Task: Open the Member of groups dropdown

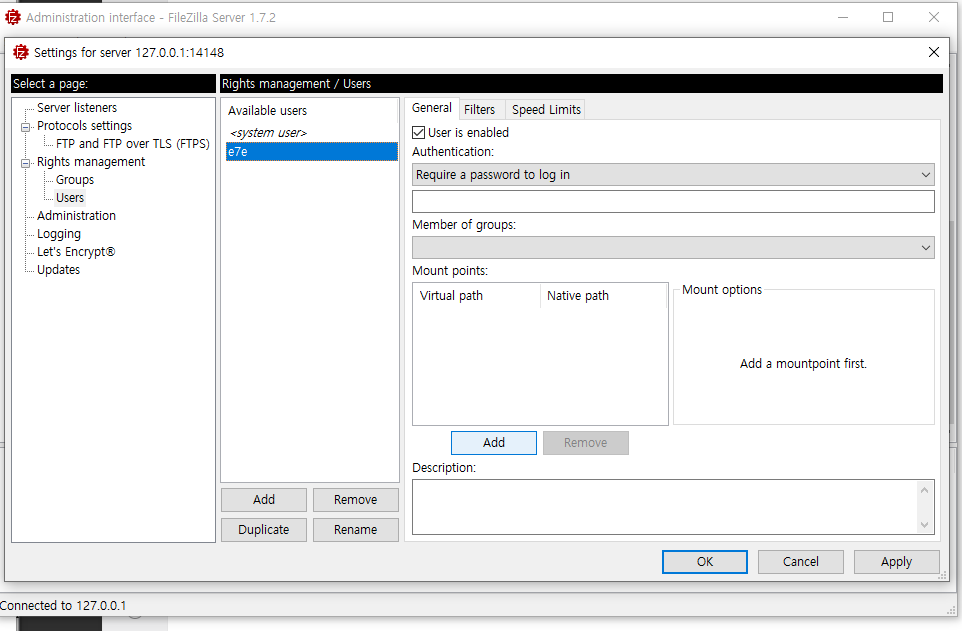Action: 673,248
